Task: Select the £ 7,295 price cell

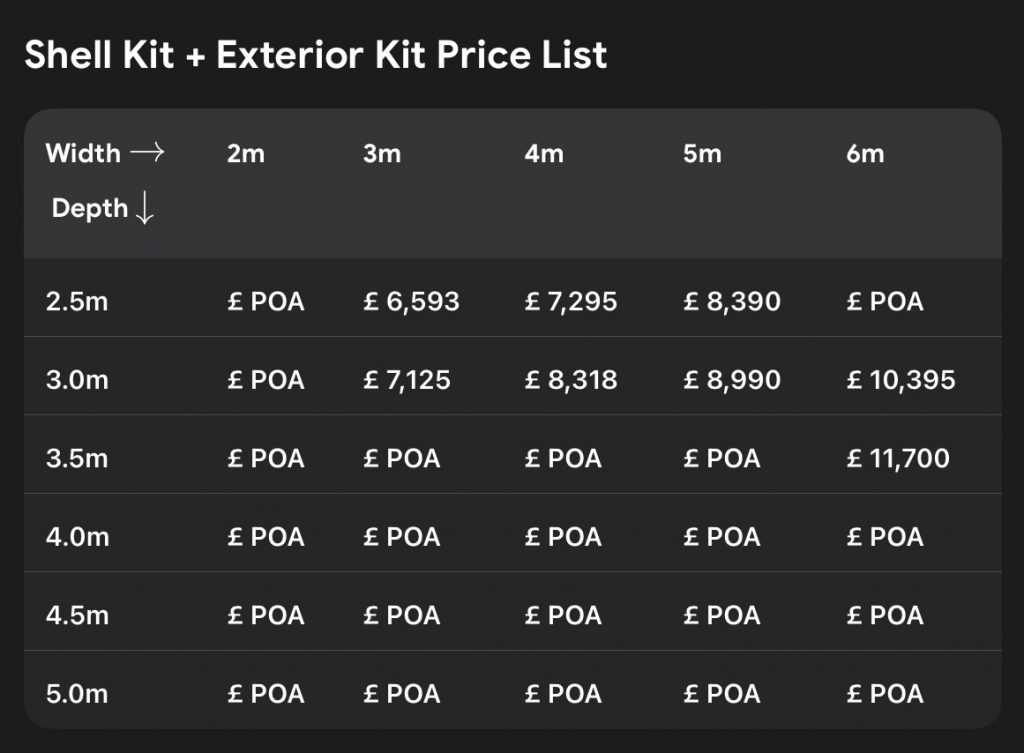Action: [x=571, y=301]
